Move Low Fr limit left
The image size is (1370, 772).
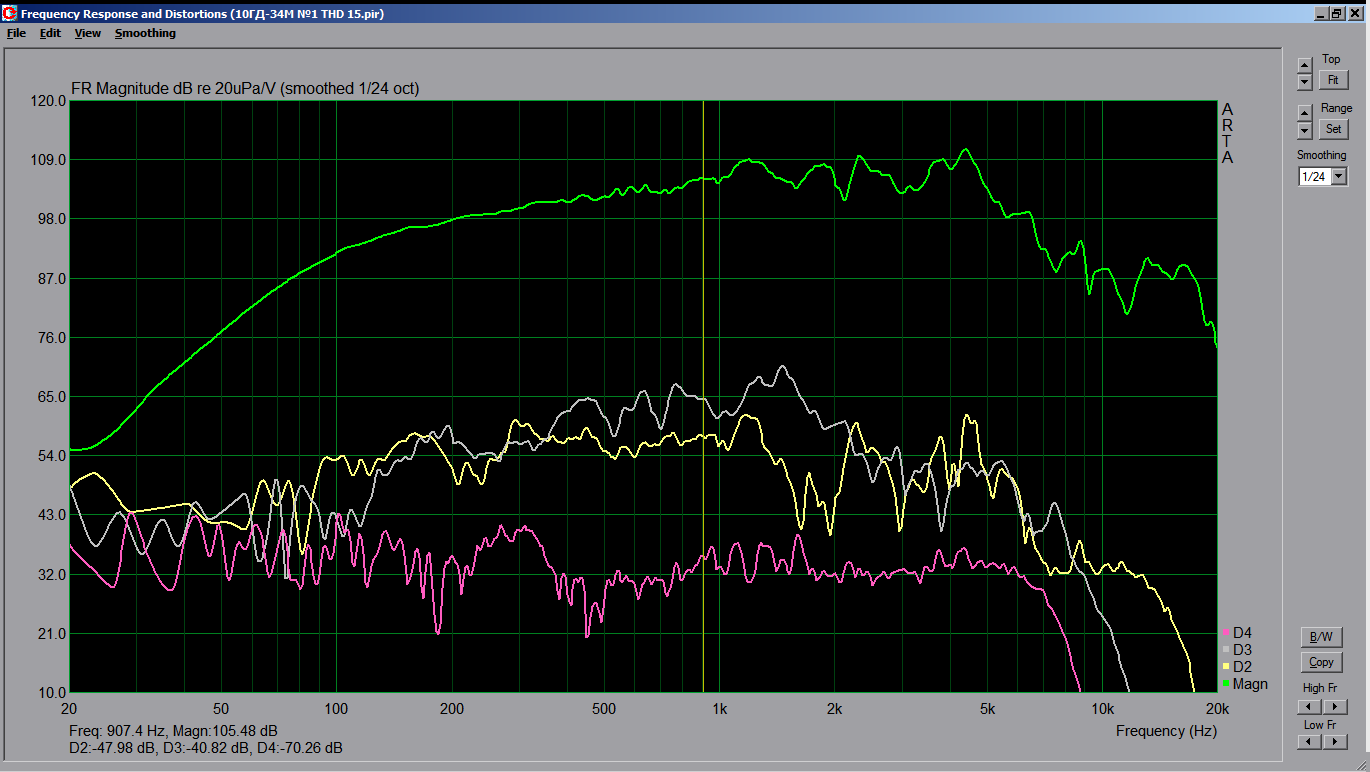tap(1309, 742)
